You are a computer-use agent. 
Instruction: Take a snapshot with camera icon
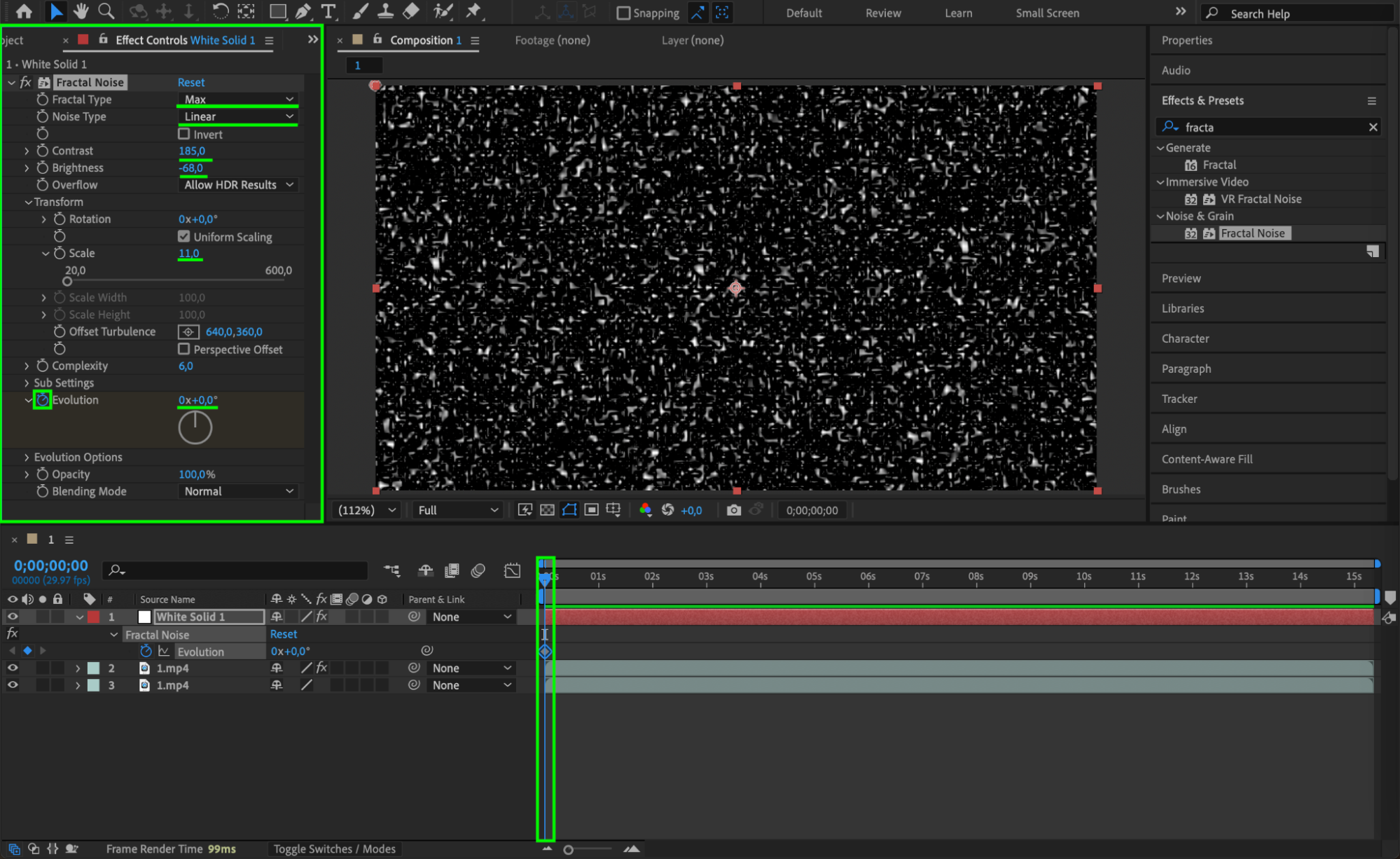[733, 510]
